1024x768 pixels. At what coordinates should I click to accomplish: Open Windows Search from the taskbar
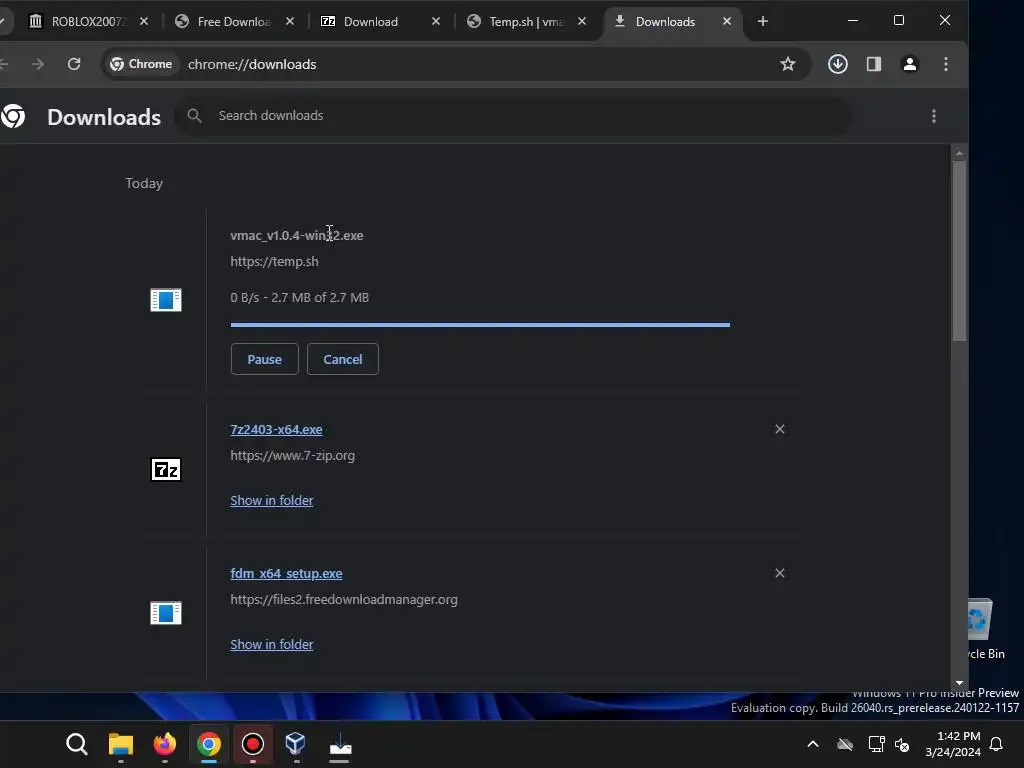(x=76, y=744)
